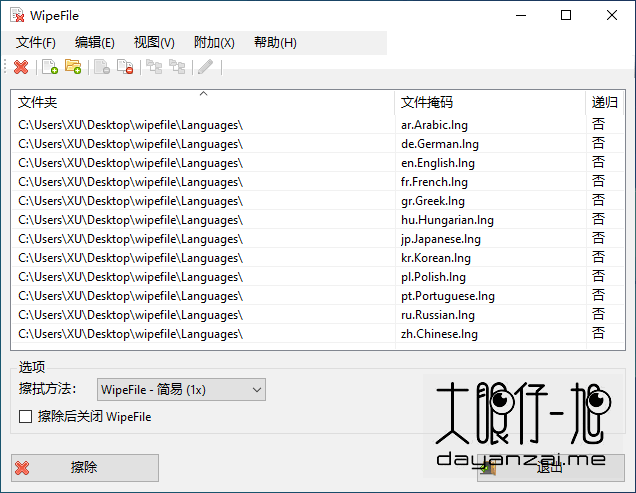Click the 退出 button
This screenshot has width=636, height=493.
(x=550, y=468)
